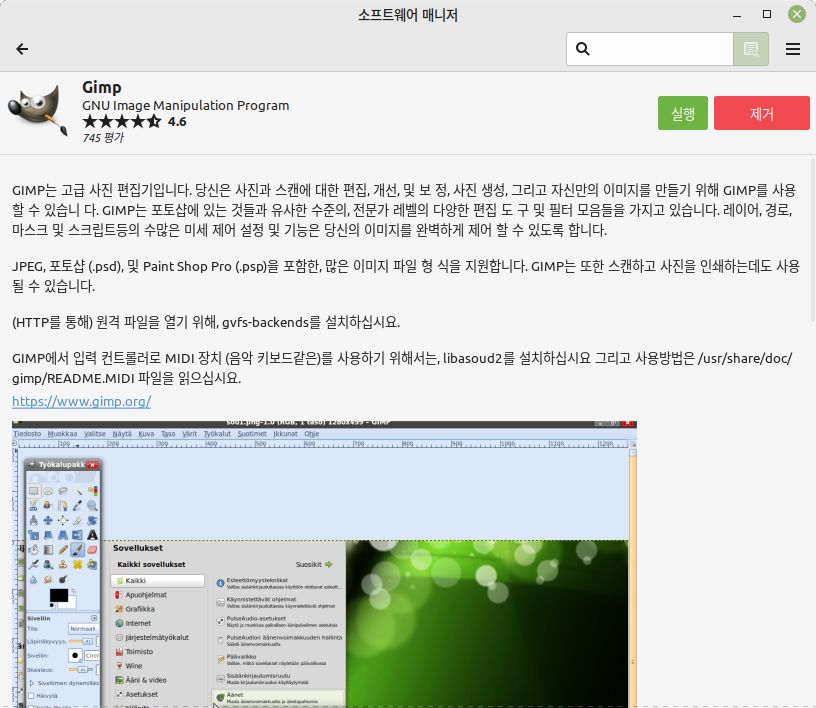
Task: Remove Gimp with the red 제거 button
Action: point(762,113)
